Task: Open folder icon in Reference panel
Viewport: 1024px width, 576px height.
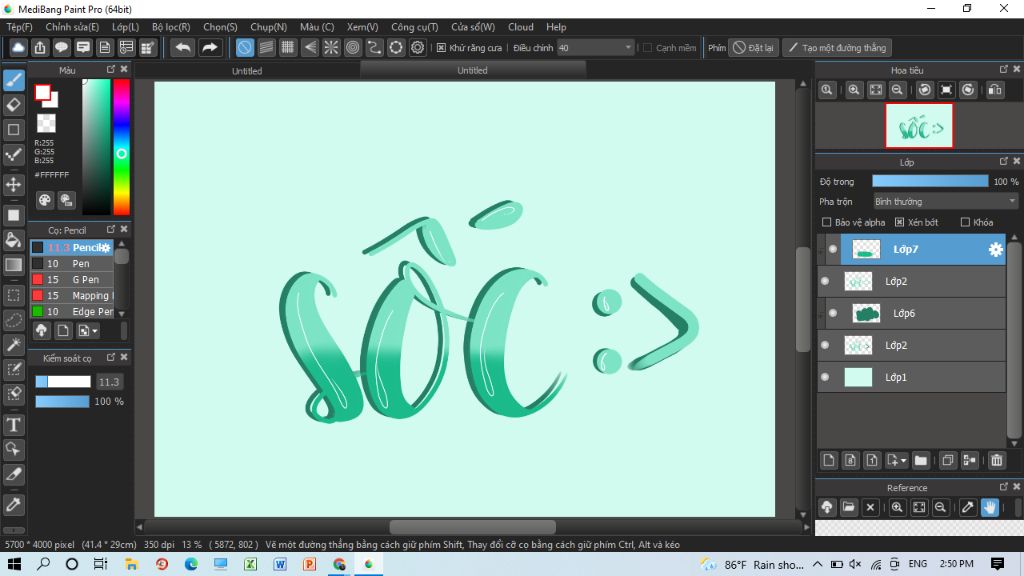Action: [x=848, y=507]
